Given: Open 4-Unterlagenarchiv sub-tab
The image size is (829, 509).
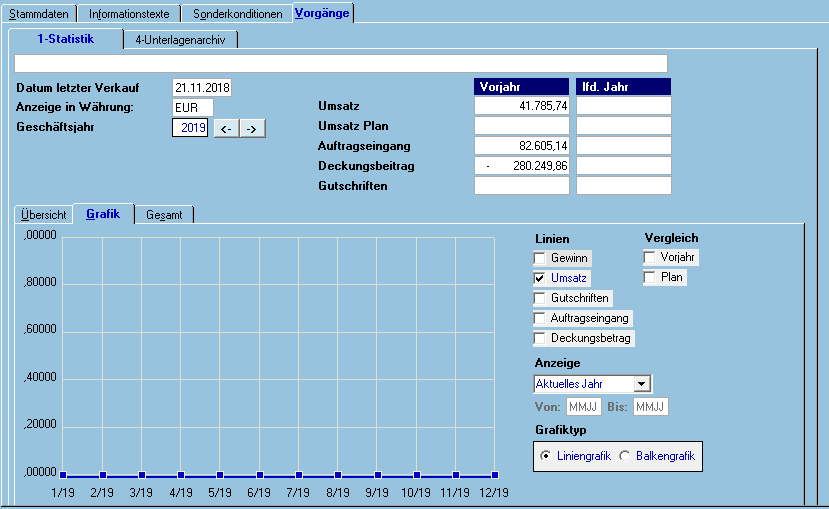Looking at the screenshot, I should point(180,40).
